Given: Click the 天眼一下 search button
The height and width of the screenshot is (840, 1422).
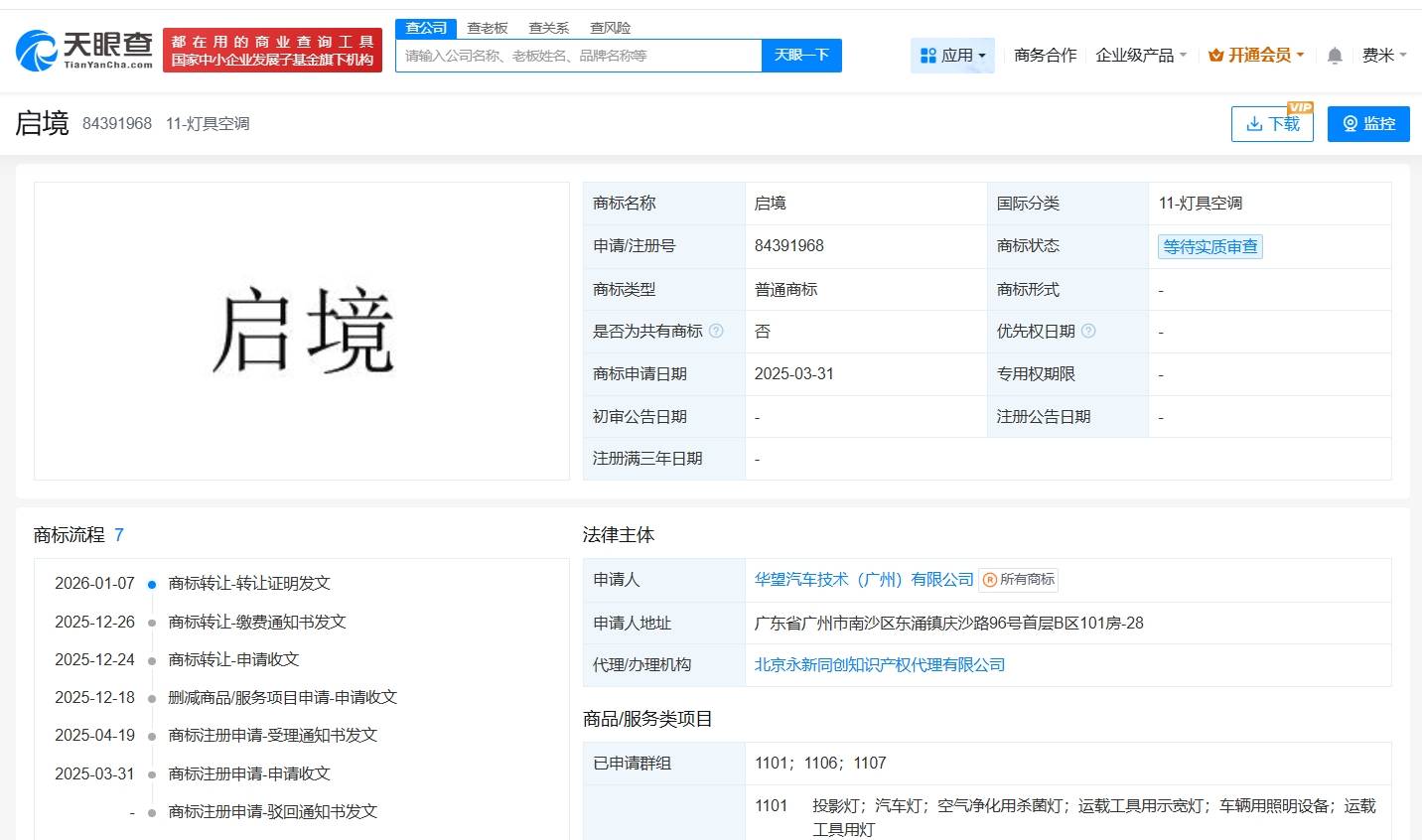Looking at the screenshot, I should (x=802, y=56).
